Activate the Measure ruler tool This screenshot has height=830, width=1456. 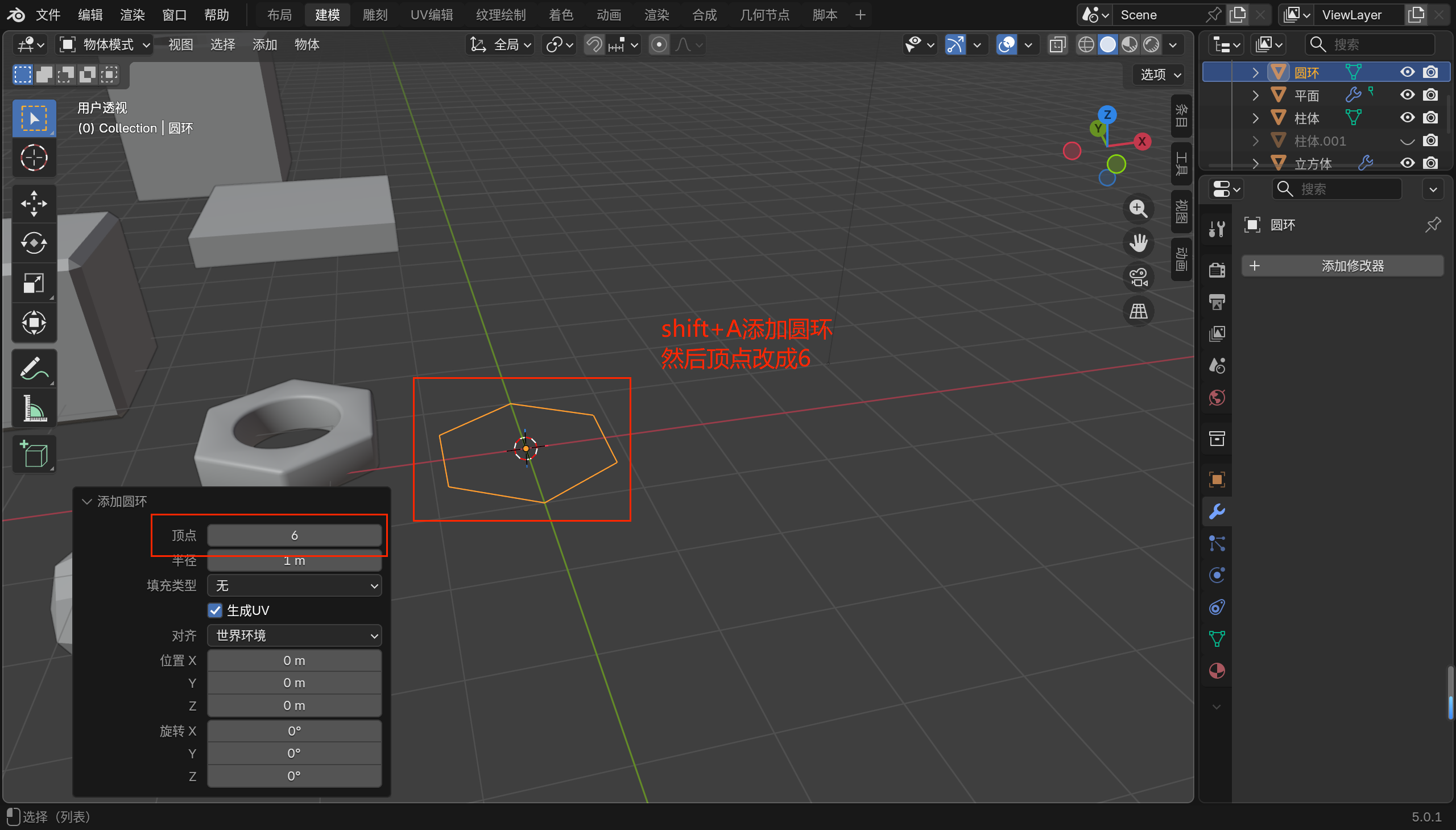tap(34, 408)
